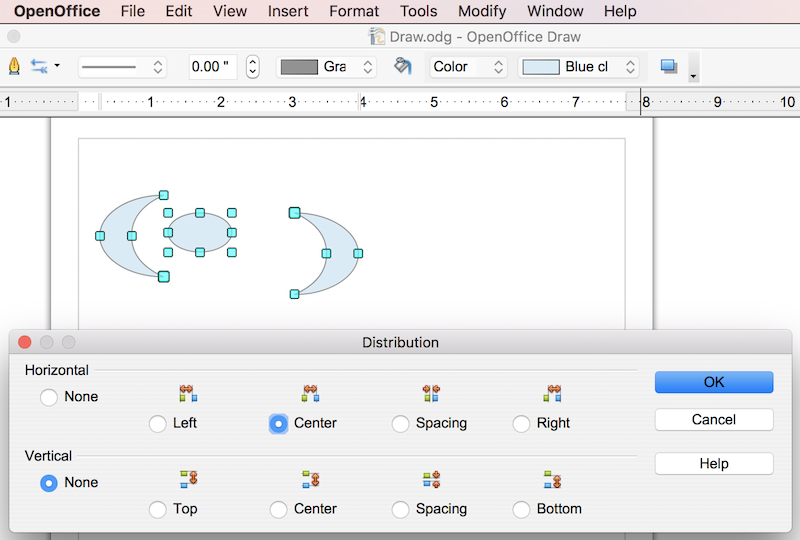Viewport: 800px width, 540px height.
Task: Click the horizontal Left distribution icon
Action: 188,394
